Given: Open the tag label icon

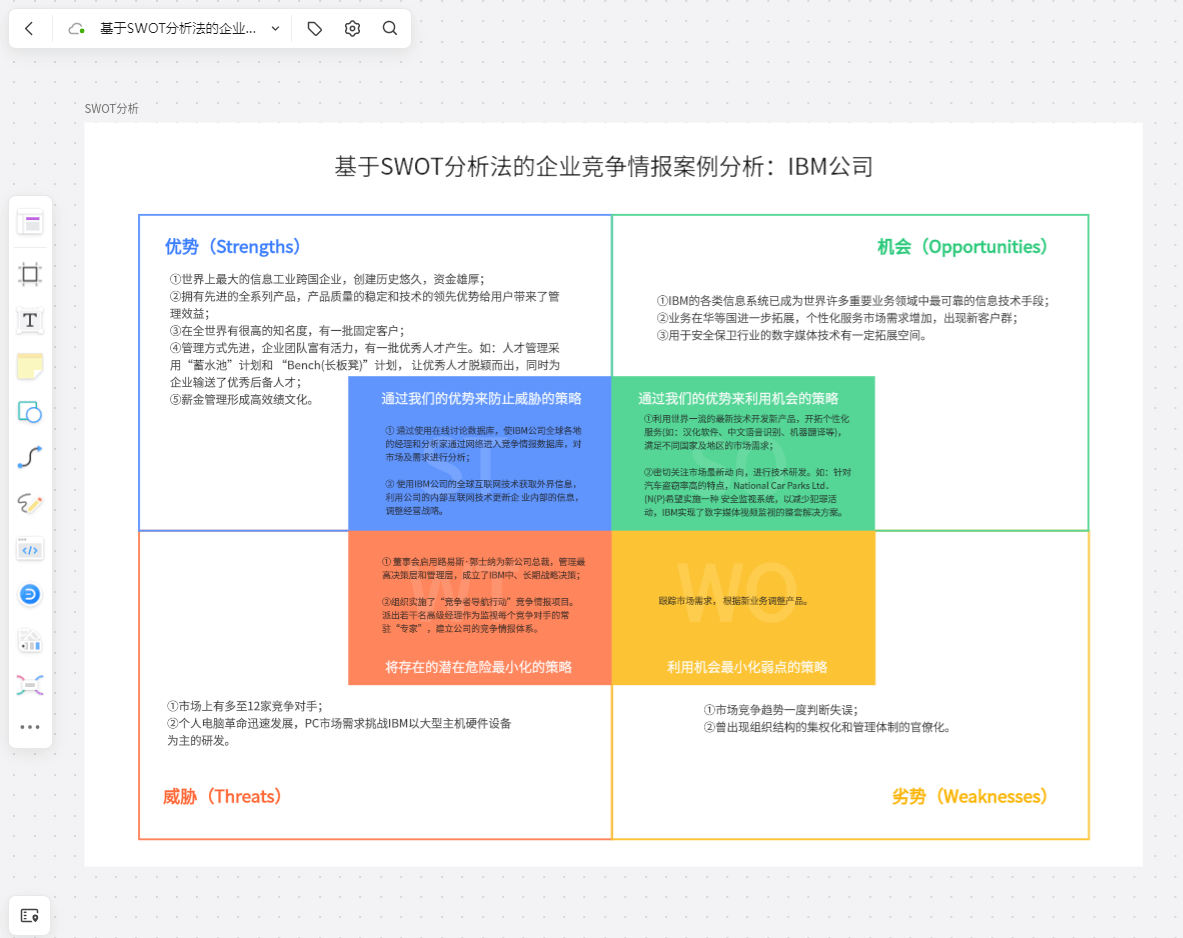Looking at the screenshot, I should [x=315, y=29].
